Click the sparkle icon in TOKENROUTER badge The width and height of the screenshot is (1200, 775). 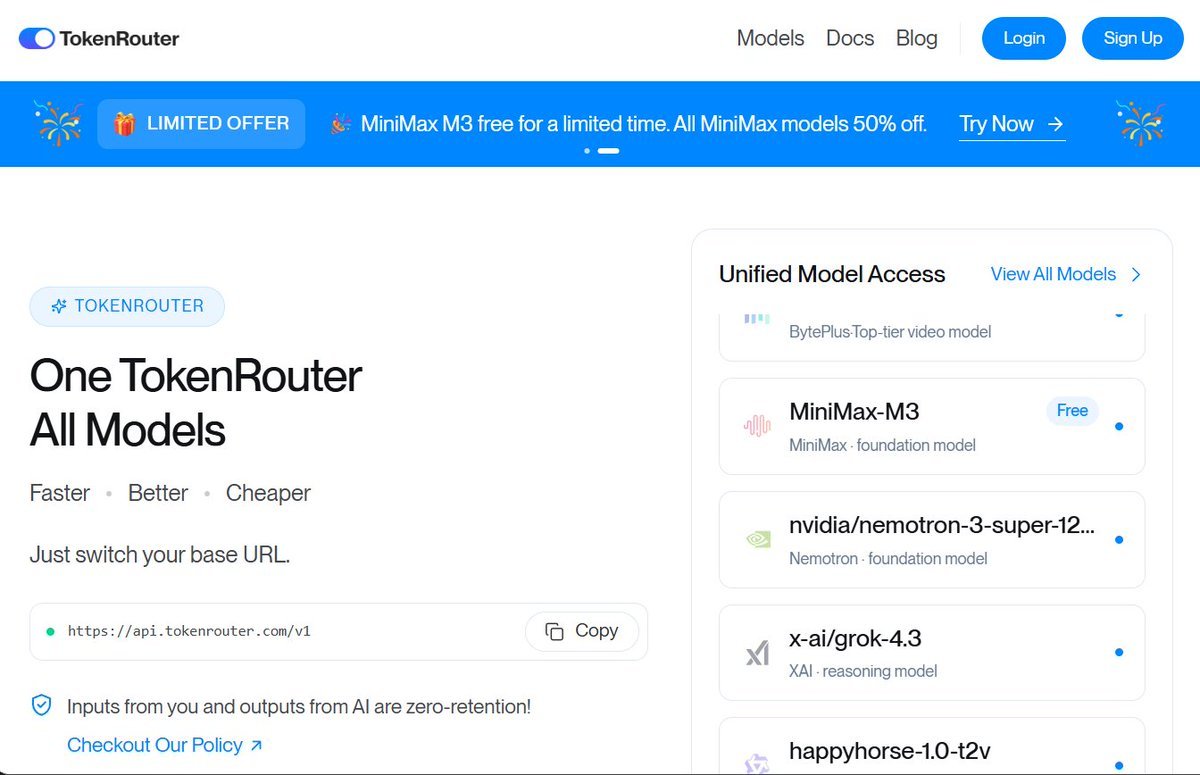point(59,306)
